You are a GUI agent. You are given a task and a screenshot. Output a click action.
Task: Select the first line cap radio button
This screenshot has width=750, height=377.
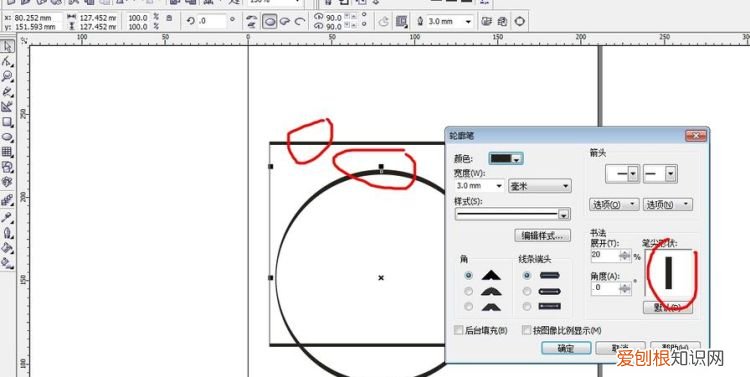[x=527, y=276]
